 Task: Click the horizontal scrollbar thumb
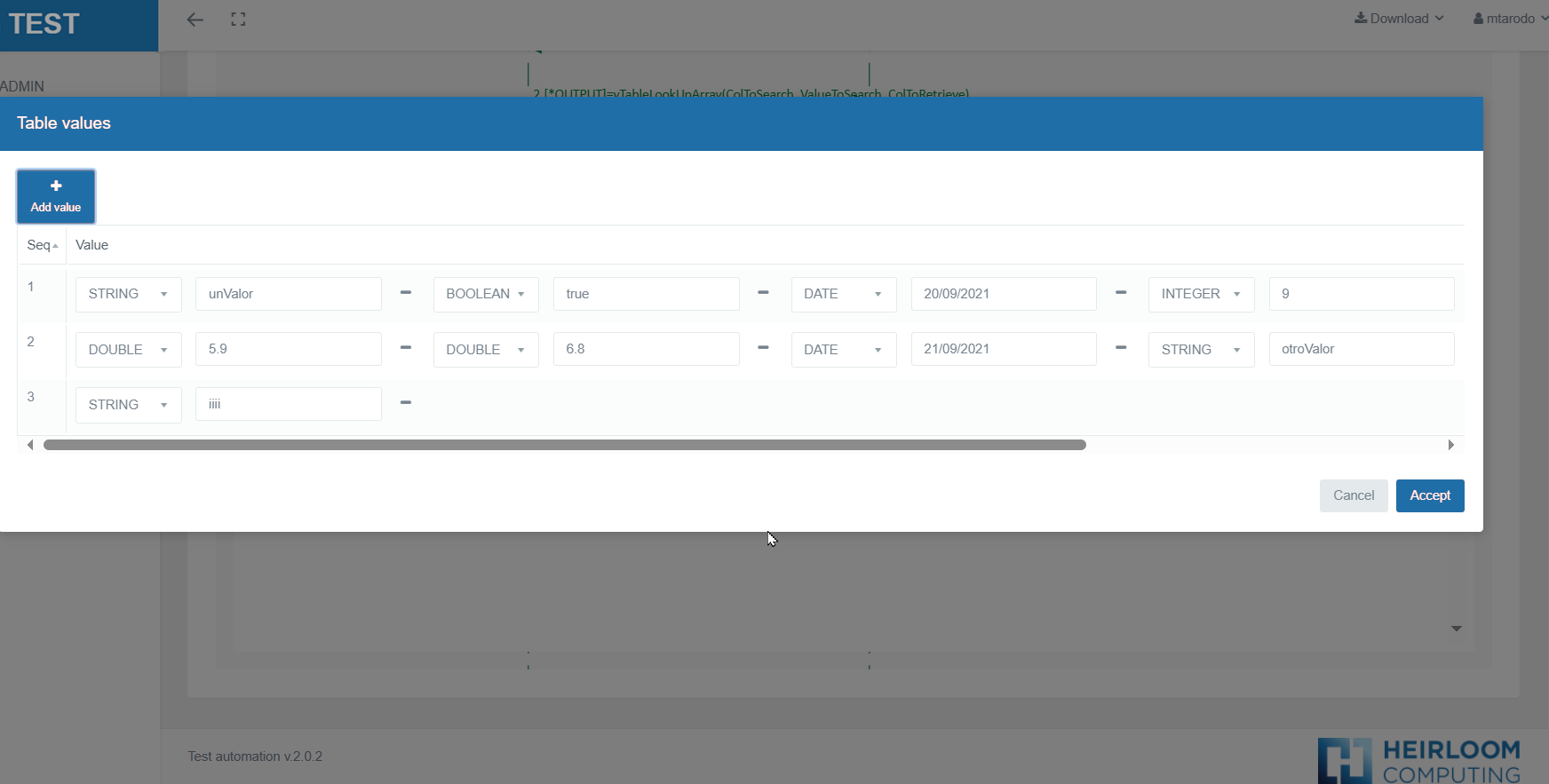click(564, 445)
